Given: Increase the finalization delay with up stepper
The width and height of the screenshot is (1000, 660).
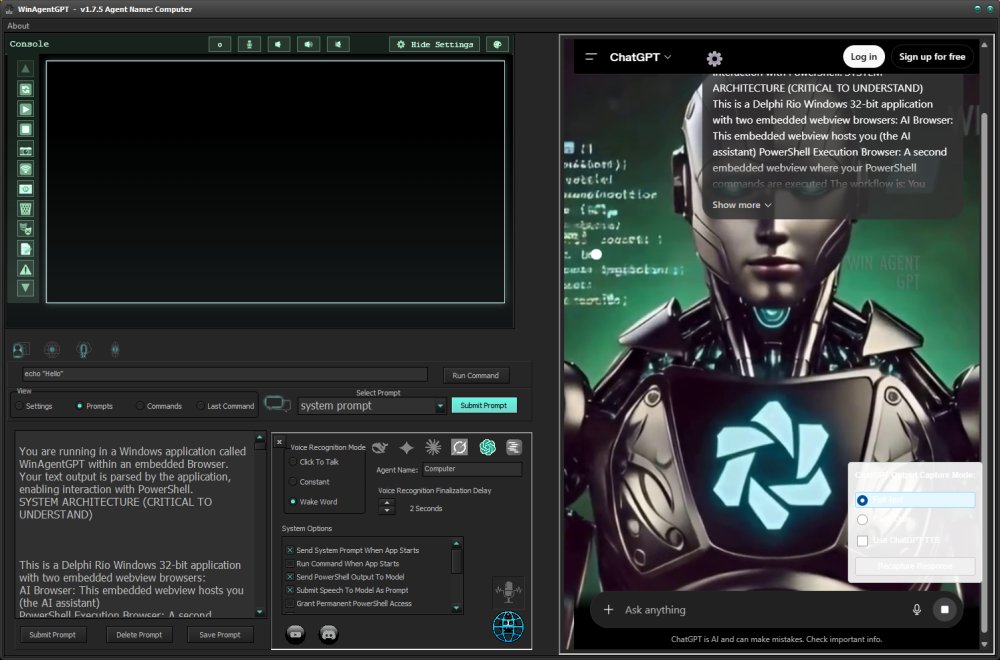Looking at the screenshot, I should tap(386, 504).
